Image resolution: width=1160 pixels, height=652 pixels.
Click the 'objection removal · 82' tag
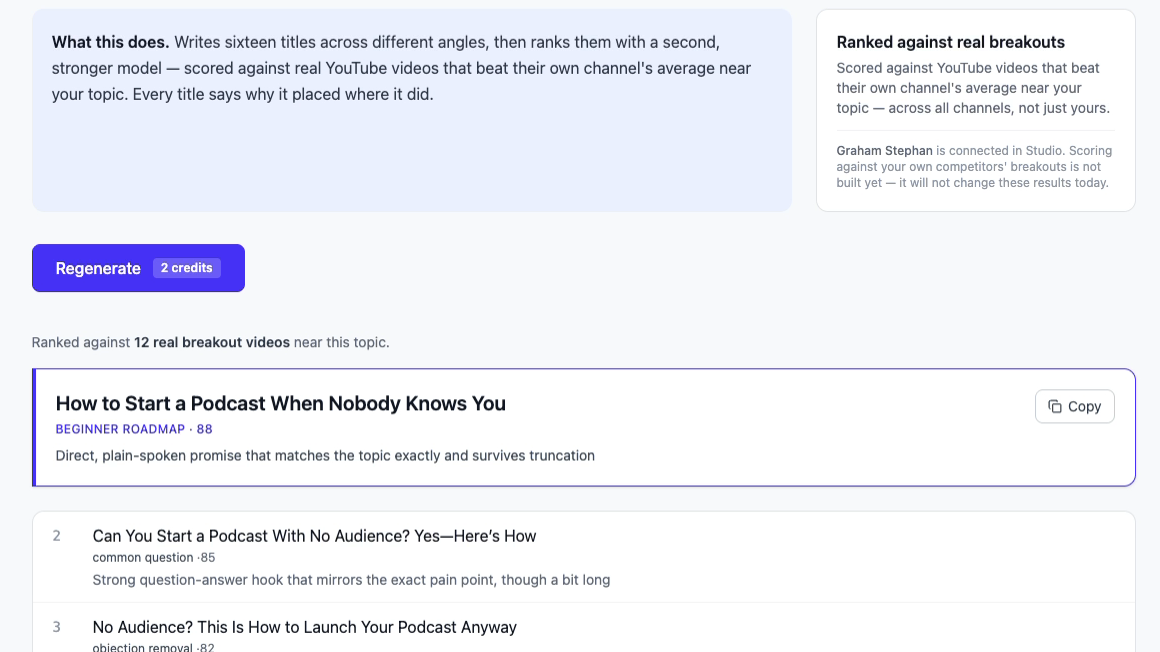point(153,647)
